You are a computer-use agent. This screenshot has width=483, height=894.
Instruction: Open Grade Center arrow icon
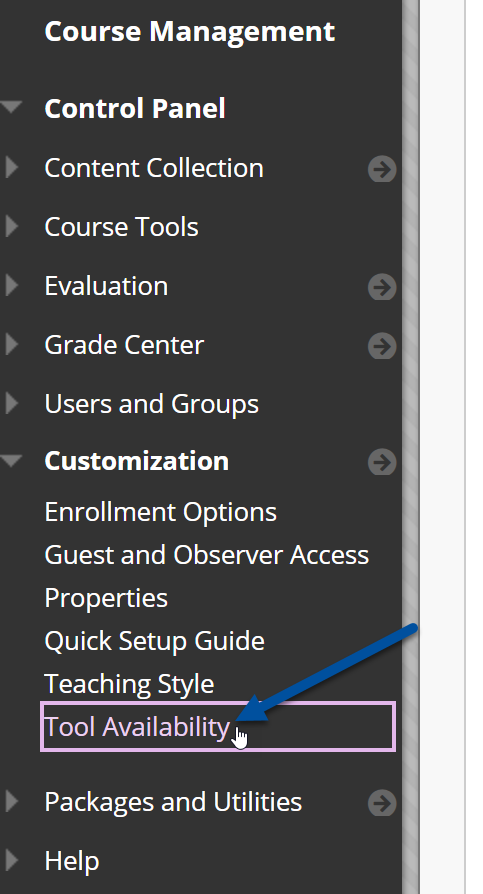pos(381,346)
